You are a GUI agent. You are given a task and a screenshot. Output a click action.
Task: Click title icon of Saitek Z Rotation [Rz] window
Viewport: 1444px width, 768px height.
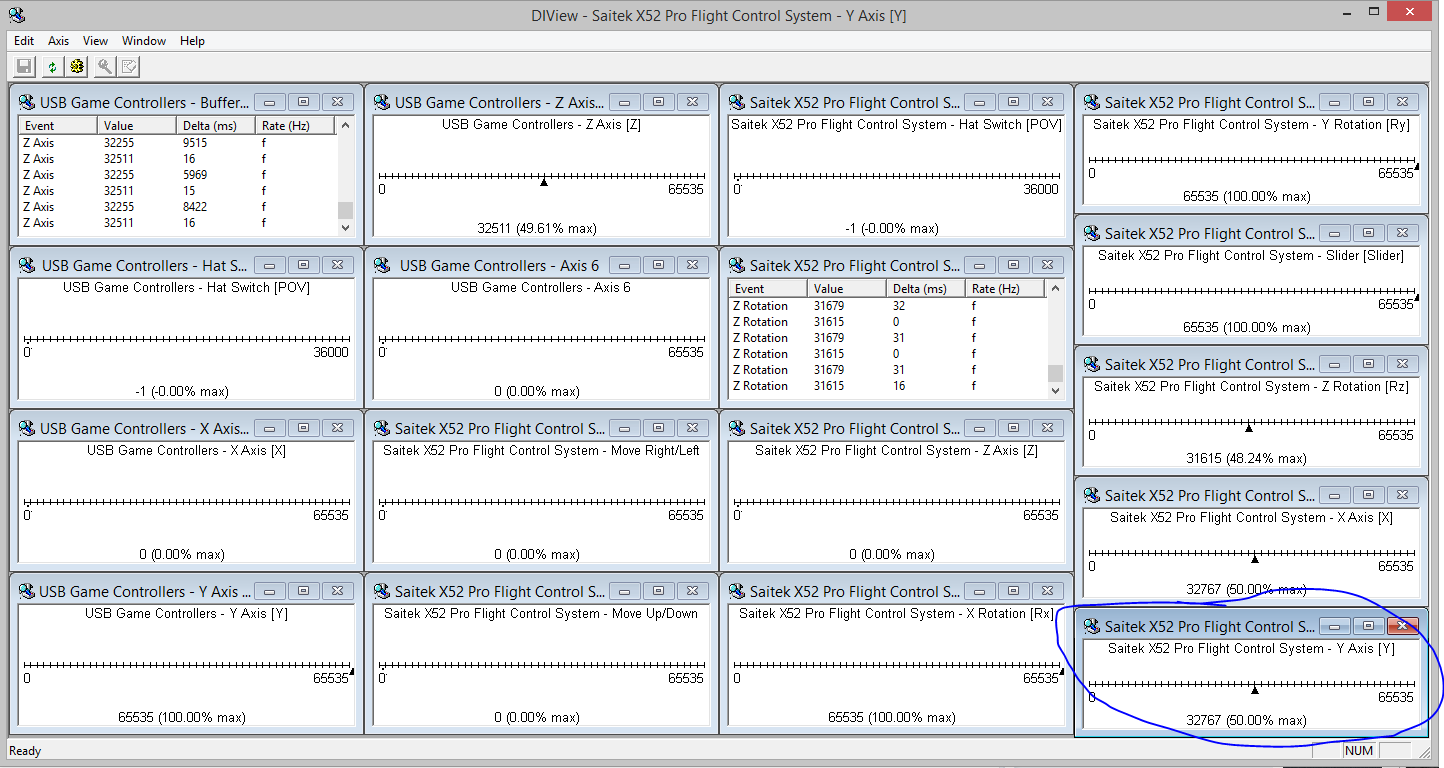1092,364
